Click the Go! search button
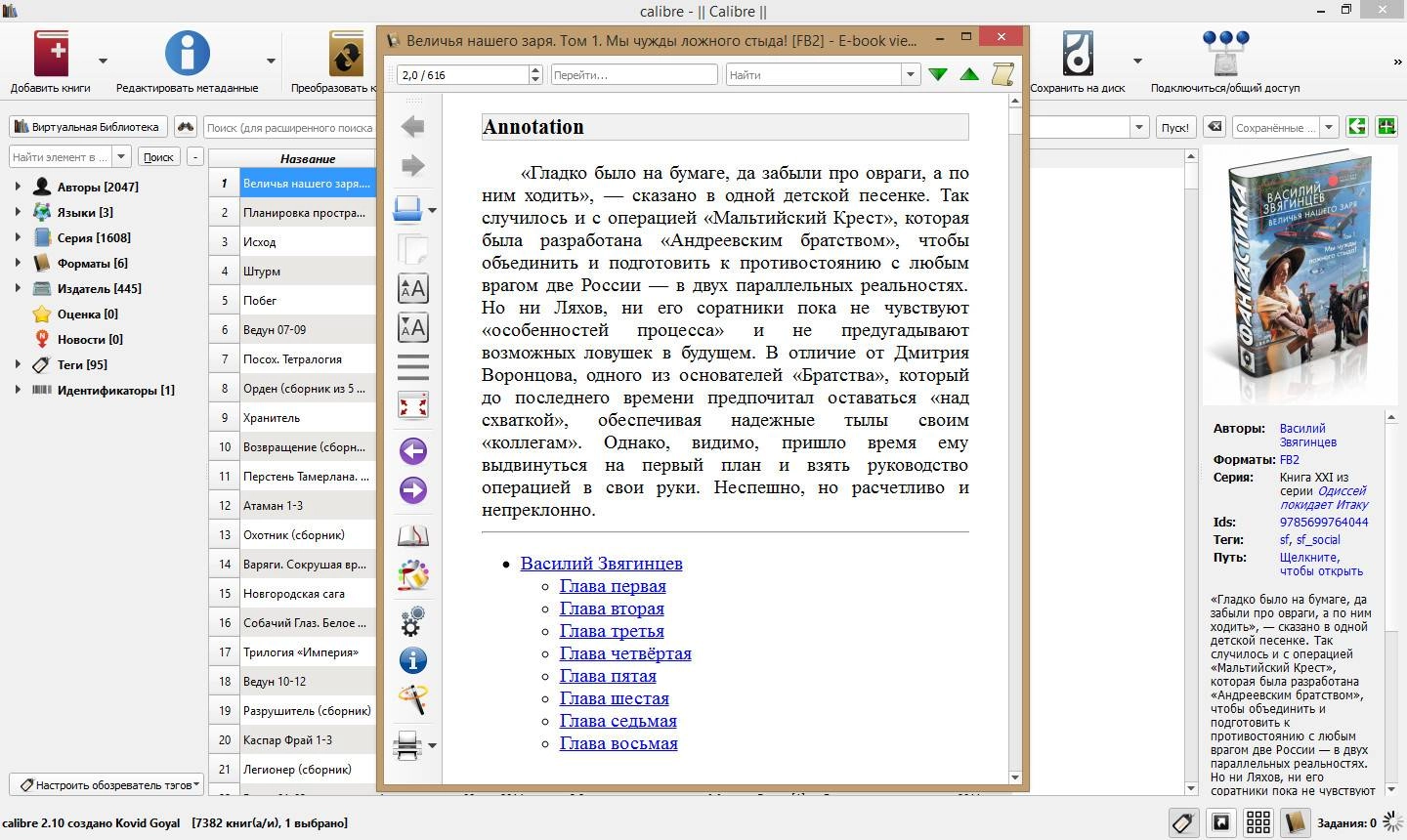The image size is (1407, 840). [1174, 127]
